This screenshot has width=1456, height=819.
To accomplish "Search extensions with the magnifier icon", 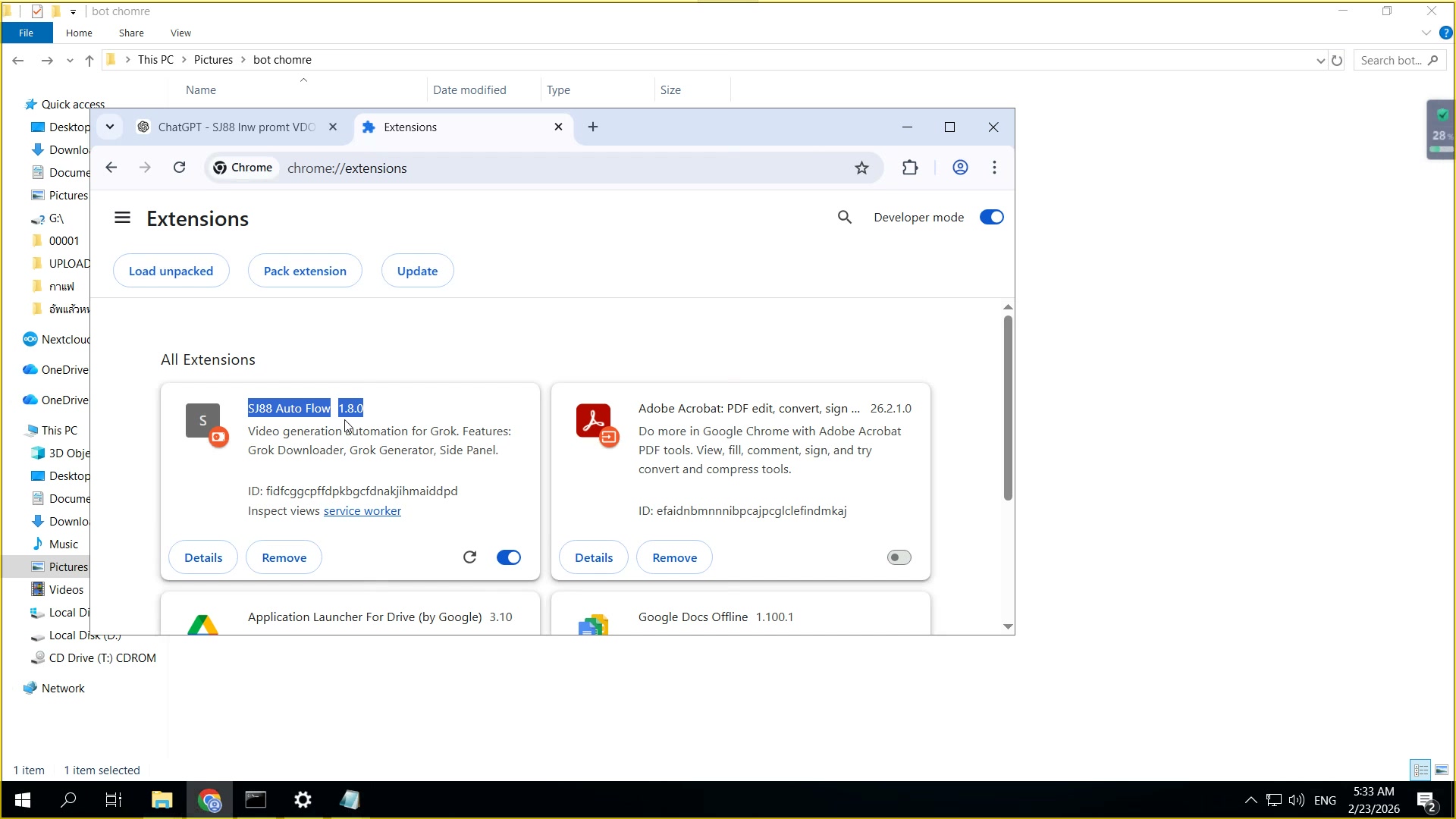I will coord(844,218).
